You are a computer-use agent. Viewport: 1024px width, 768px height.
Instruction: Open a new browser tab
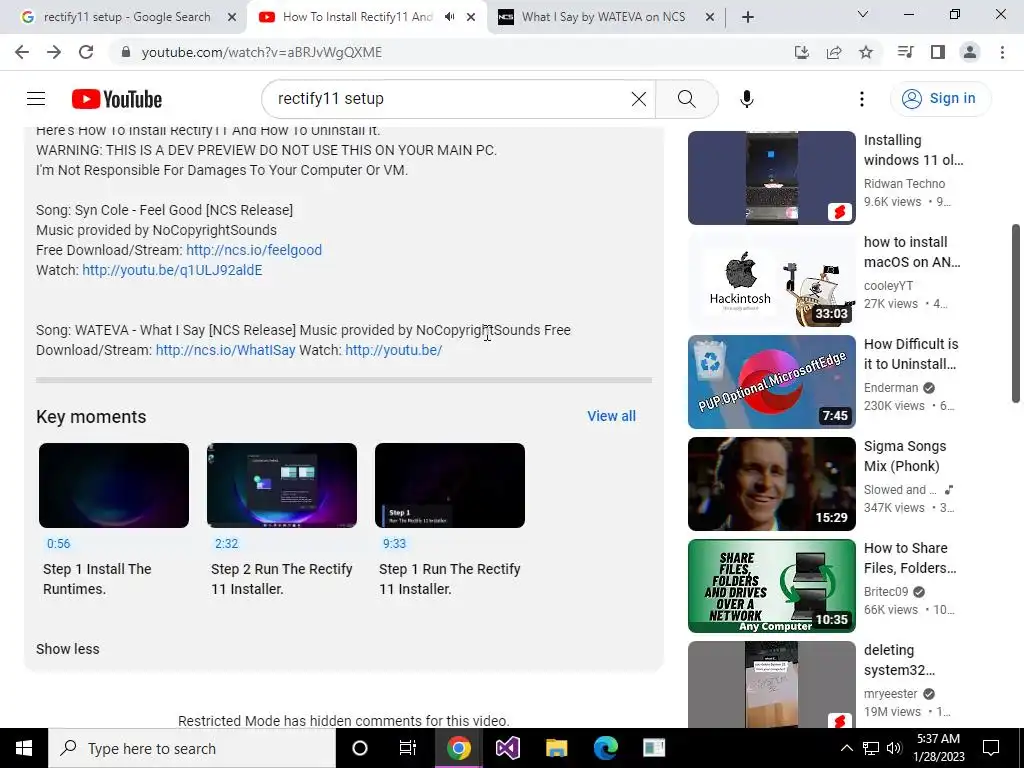point(748,17)
